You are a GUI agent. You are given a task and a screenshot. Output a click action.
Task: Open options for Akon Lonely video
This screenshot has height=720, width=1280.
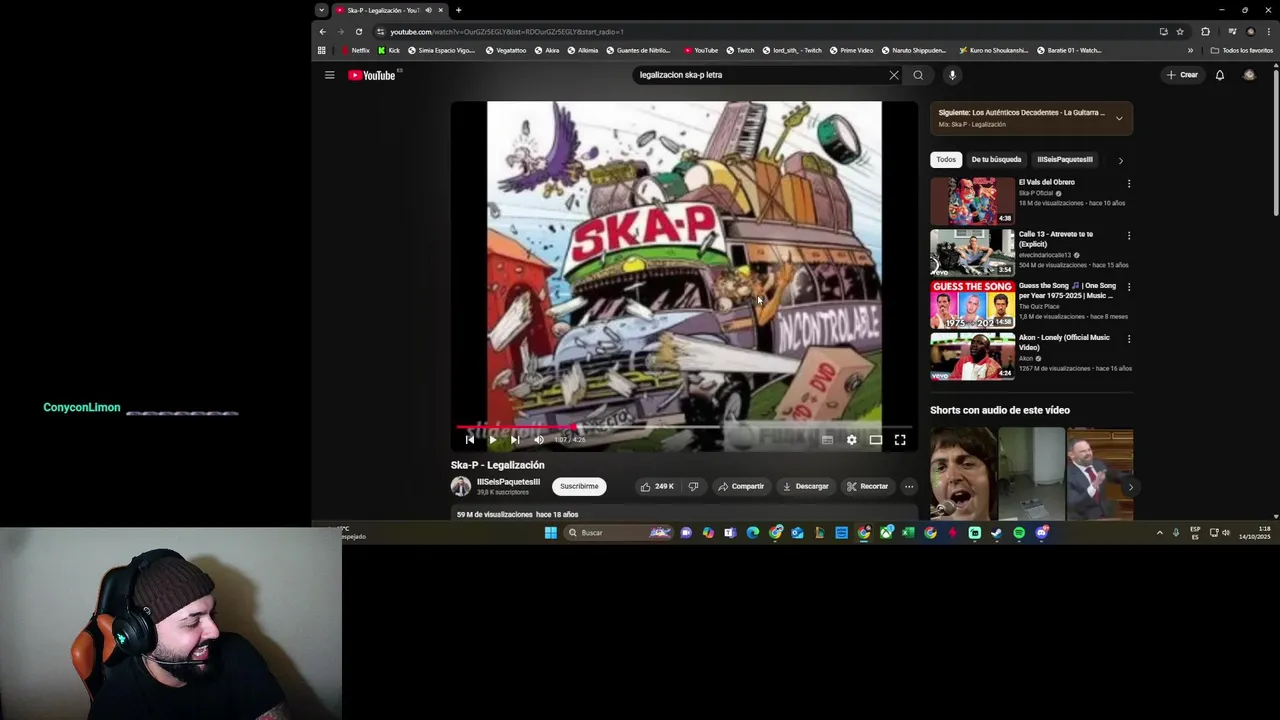[x=1129, y=339]
